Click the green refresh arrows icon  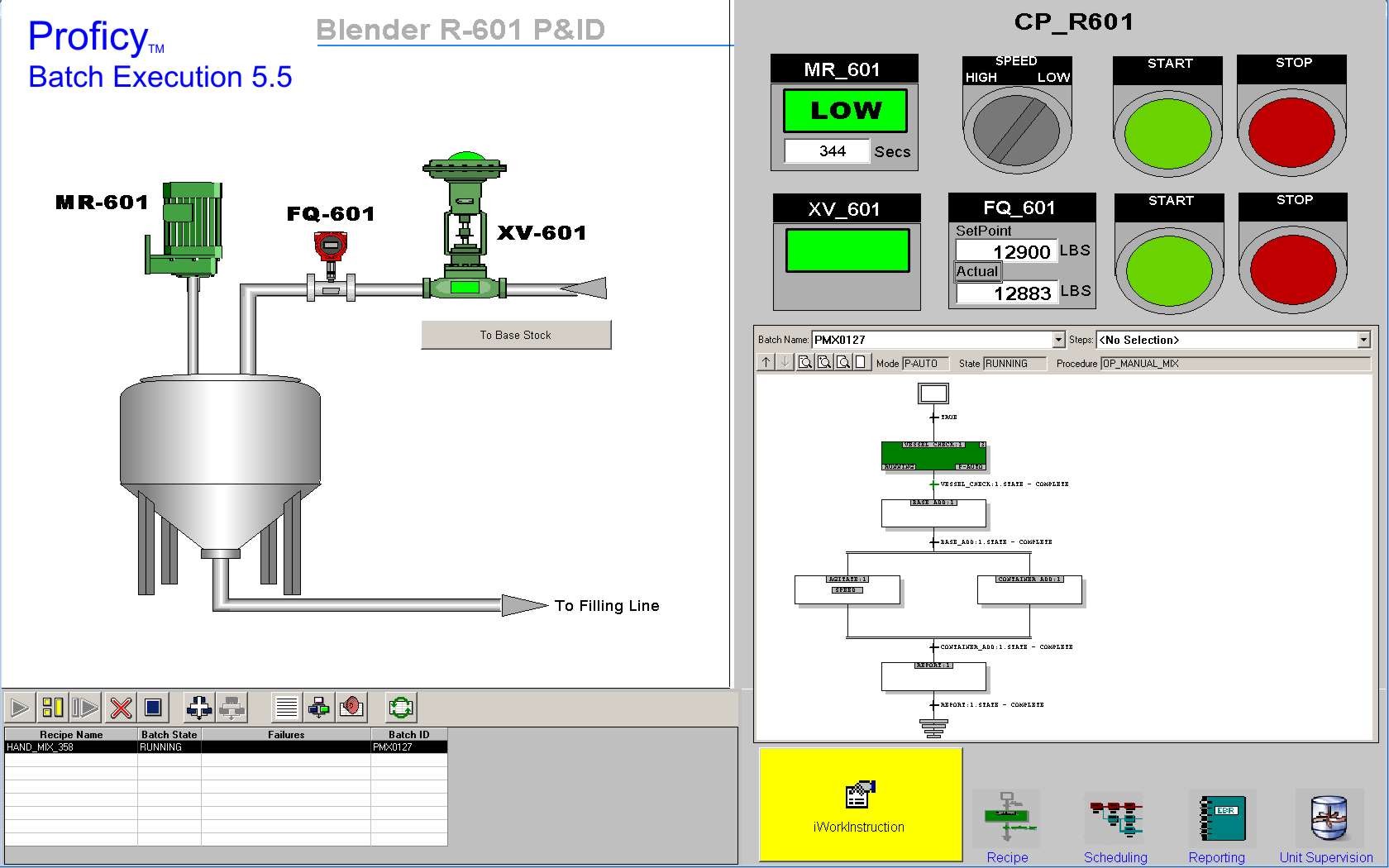tap(401, 708)
